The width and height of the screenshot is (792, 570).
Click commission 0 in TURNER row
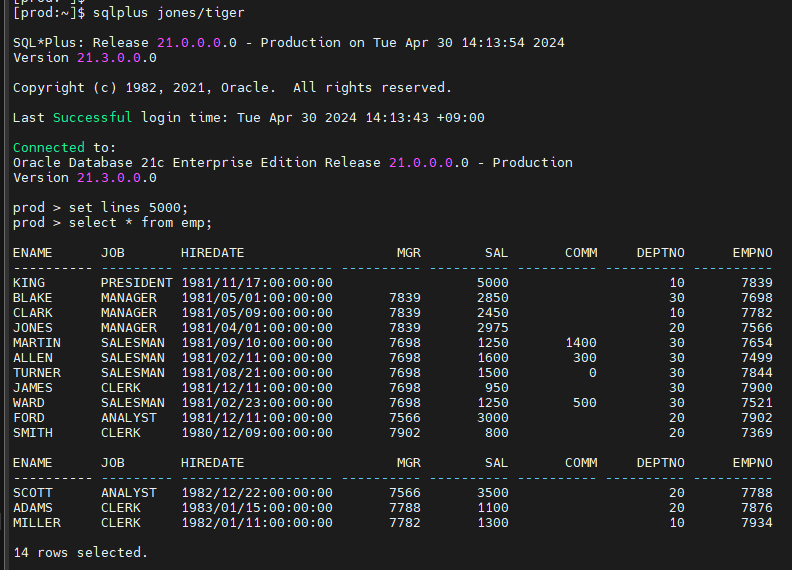click(592, 373)
